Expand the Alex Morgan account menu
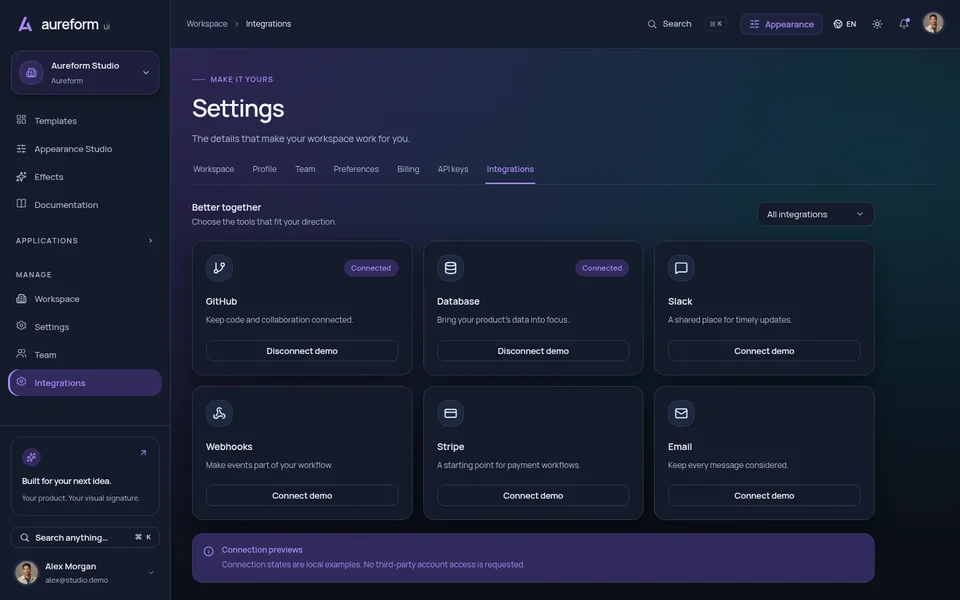 point(85,572)
